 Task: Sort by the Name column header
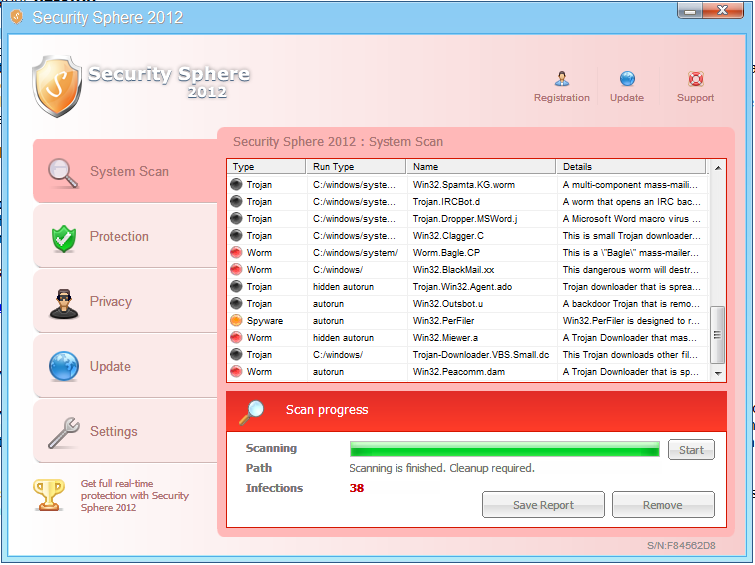coord(481,167)
